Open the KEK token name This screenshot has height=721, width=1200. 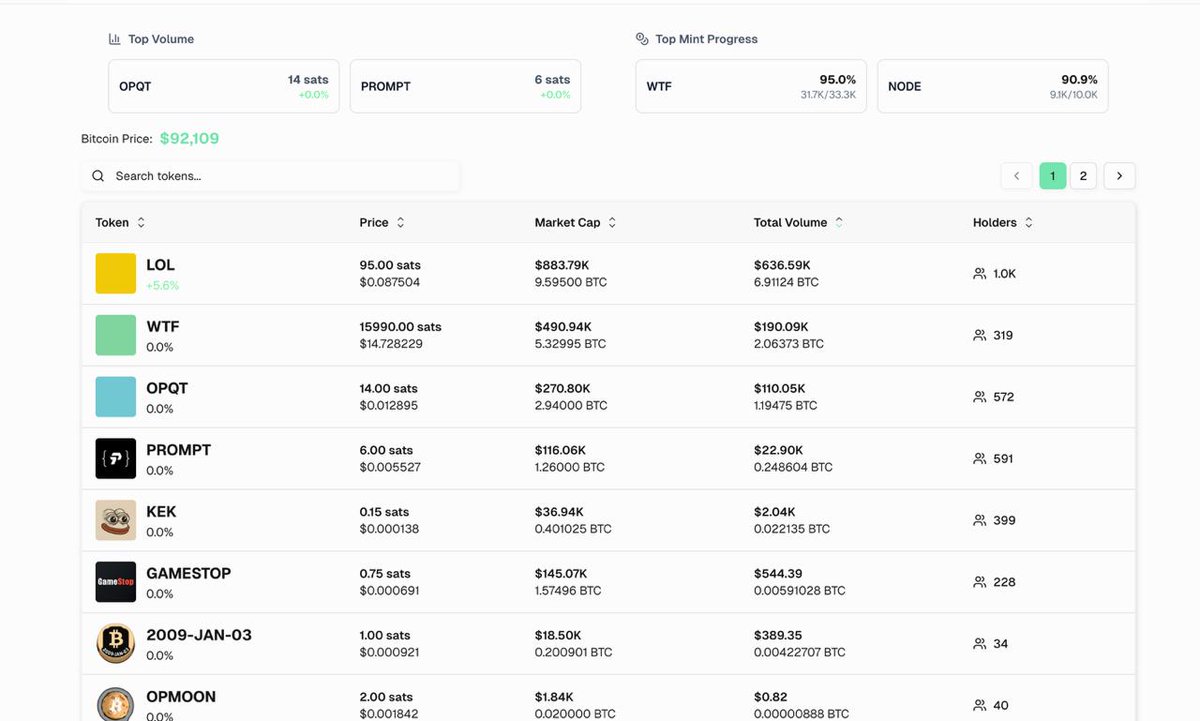coord(161,512)
